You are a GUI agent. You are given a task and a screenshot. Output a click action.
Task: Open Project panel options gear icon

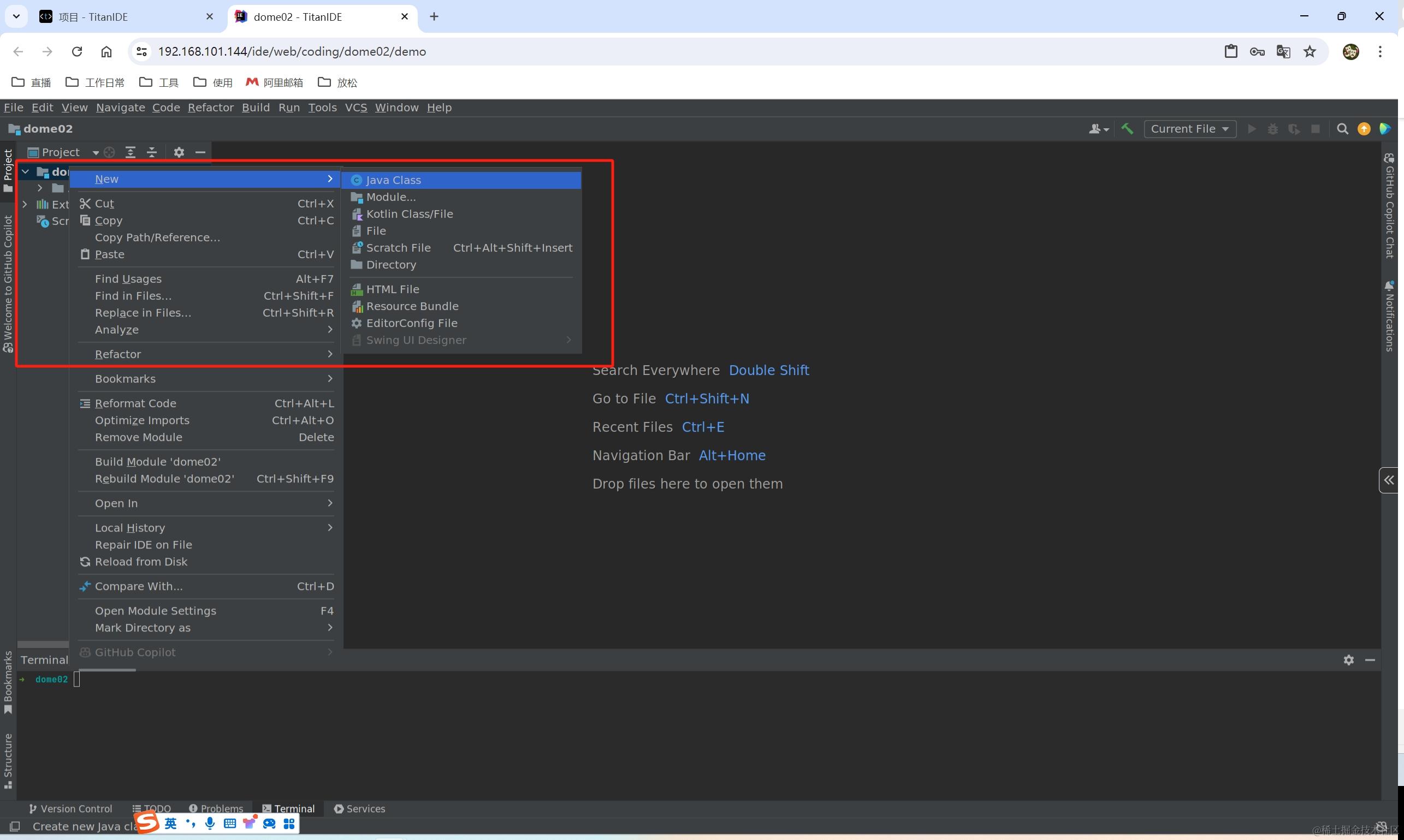point(179,152)
